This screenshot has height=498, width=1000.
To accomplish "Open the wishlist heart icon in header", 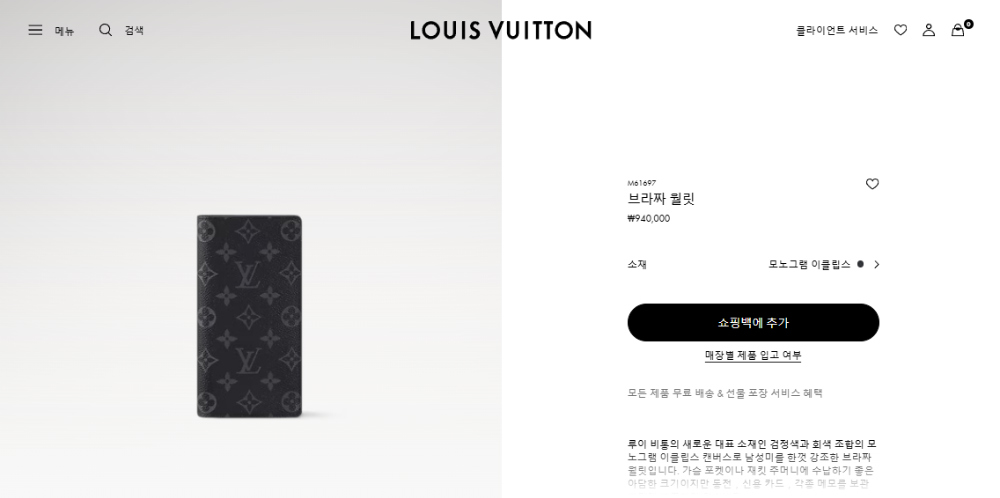I will (901, 30).
